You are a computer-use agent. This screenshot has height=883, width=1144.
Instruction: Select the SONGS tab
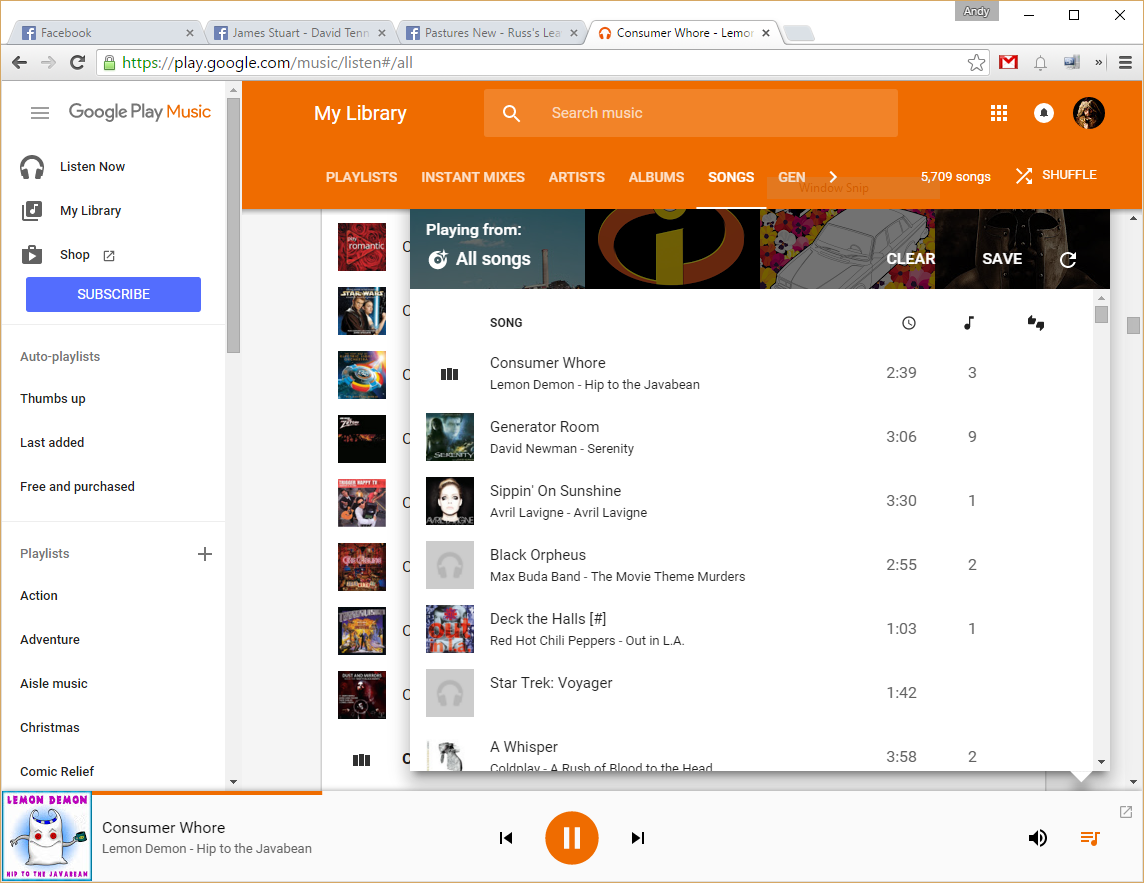[731, 177]
